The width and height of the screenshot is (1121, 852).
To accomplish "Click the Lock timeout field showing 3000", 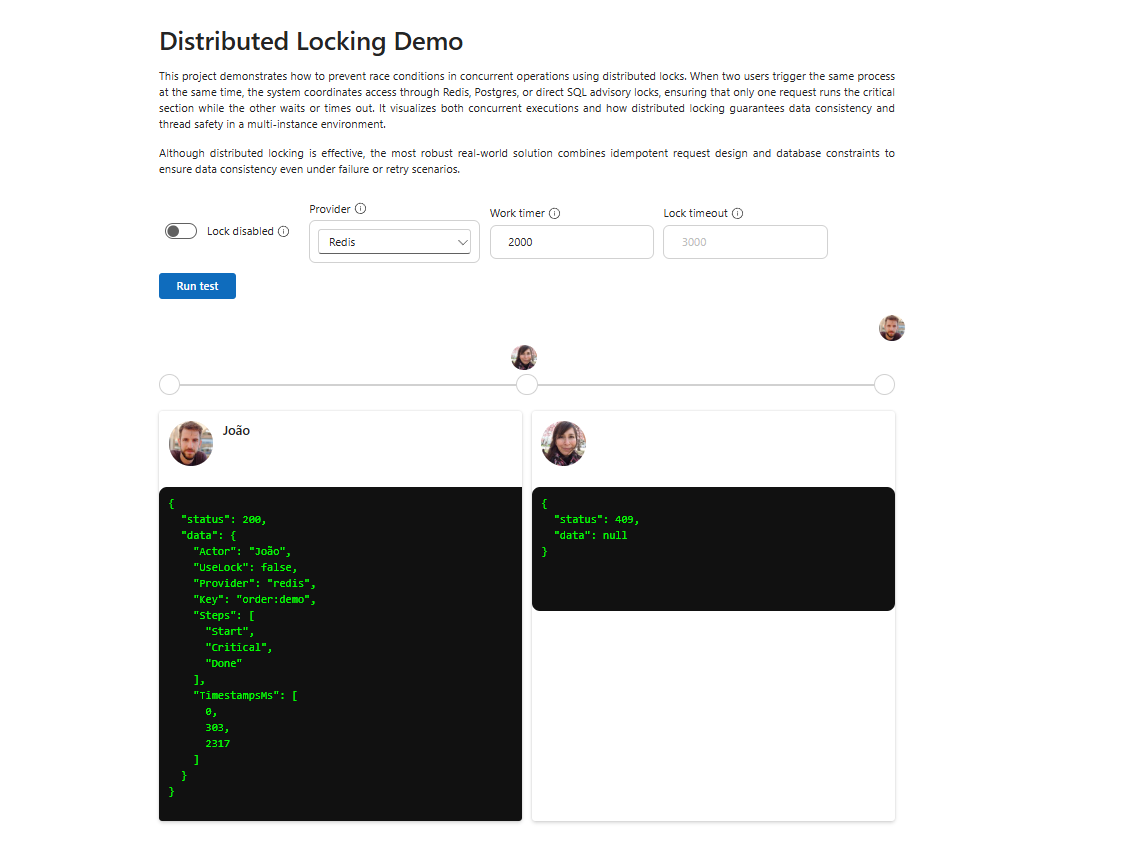I will pos(746,242).
